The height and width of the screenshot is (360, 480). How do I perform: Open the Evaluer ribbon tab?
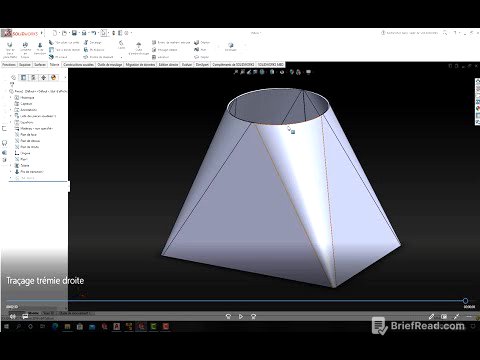pyautogui.click(x=187, y=65)
